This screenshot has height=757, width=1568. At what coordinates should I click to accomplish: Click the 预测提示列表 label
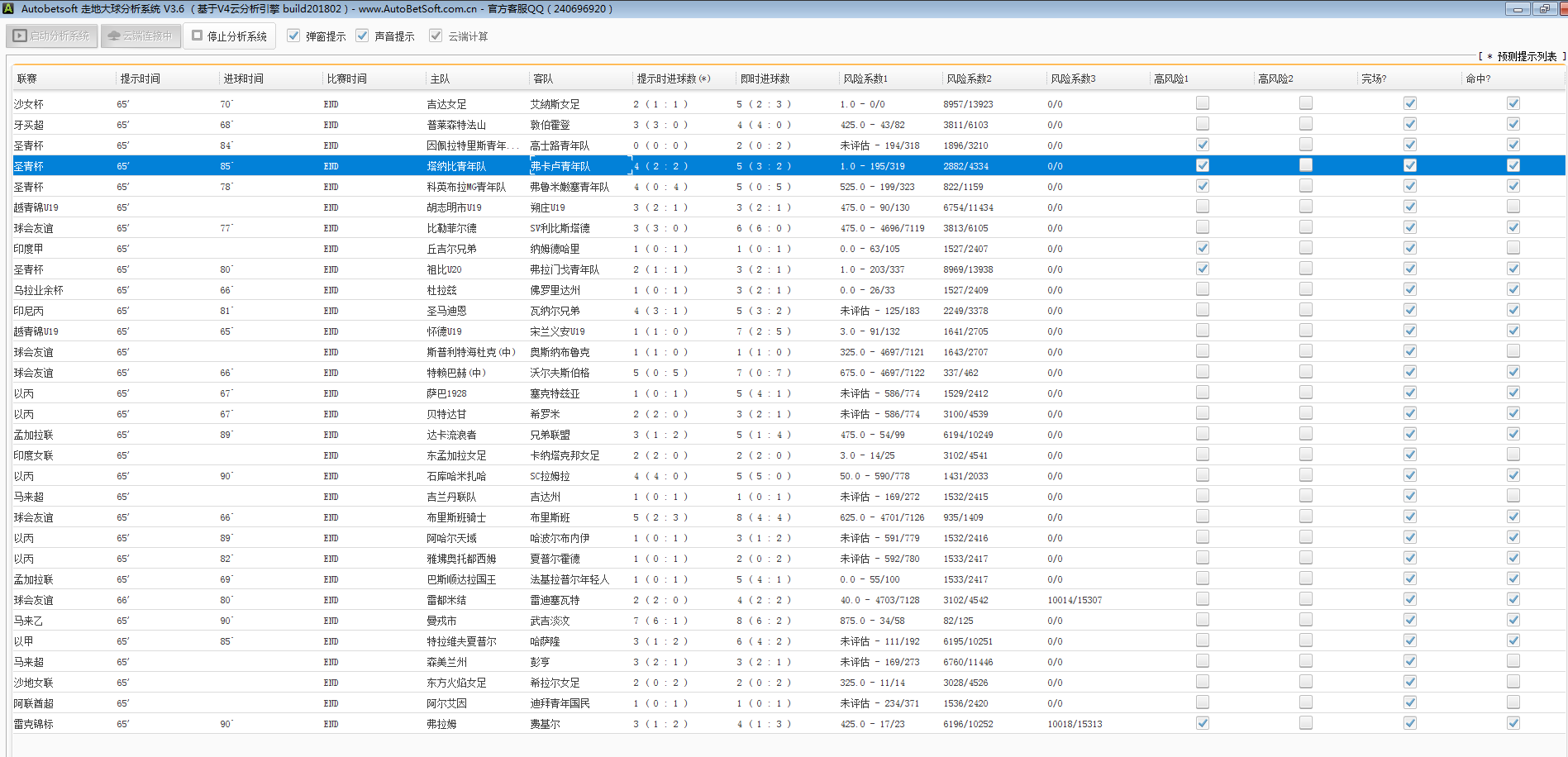[x=1526, y=56]
